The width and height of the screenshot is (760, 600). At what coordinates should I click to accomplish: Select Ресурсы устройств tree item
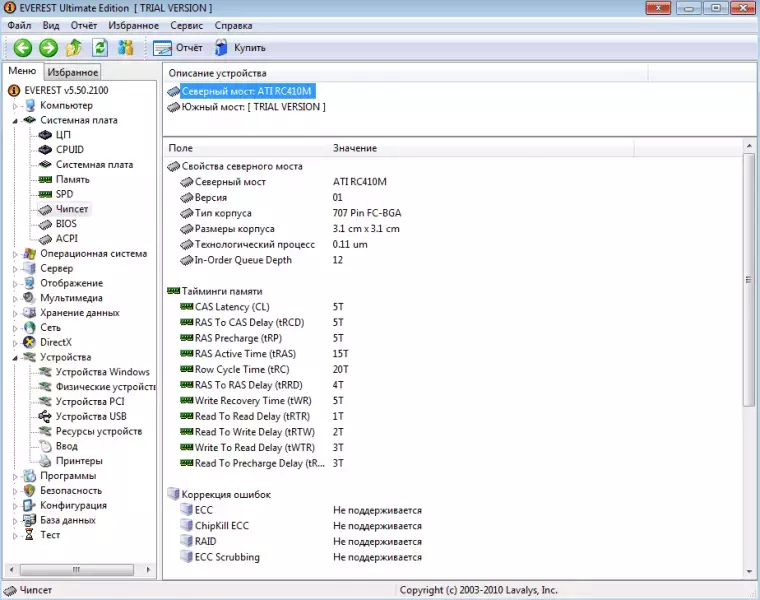[x=99, y=431]
